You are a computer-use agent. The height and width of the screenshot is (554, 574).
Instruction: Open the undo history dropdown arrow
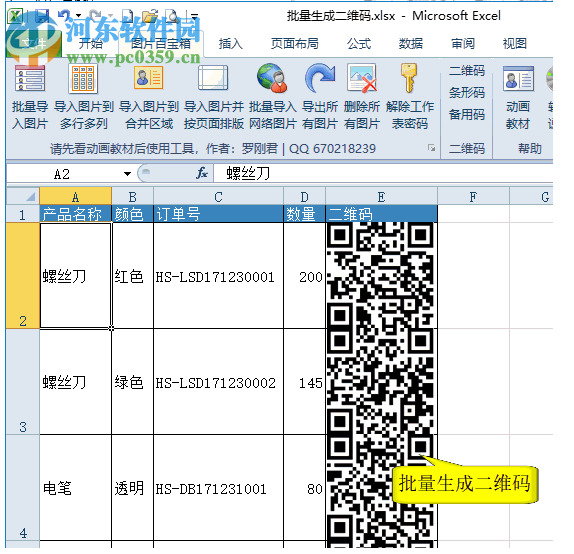tap(78, 16)
